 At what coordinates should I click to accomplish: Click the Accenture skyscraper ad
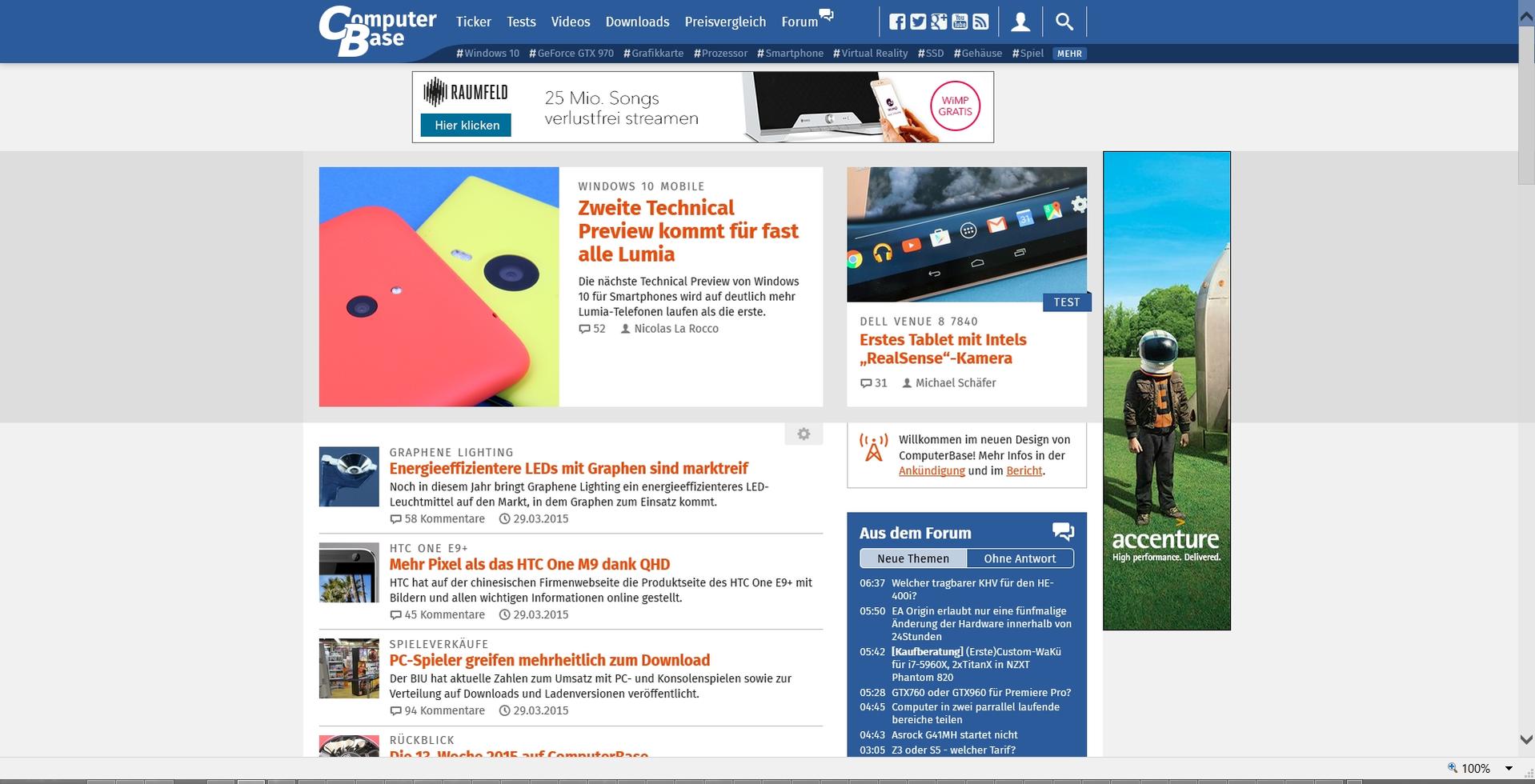[1167, 390]
